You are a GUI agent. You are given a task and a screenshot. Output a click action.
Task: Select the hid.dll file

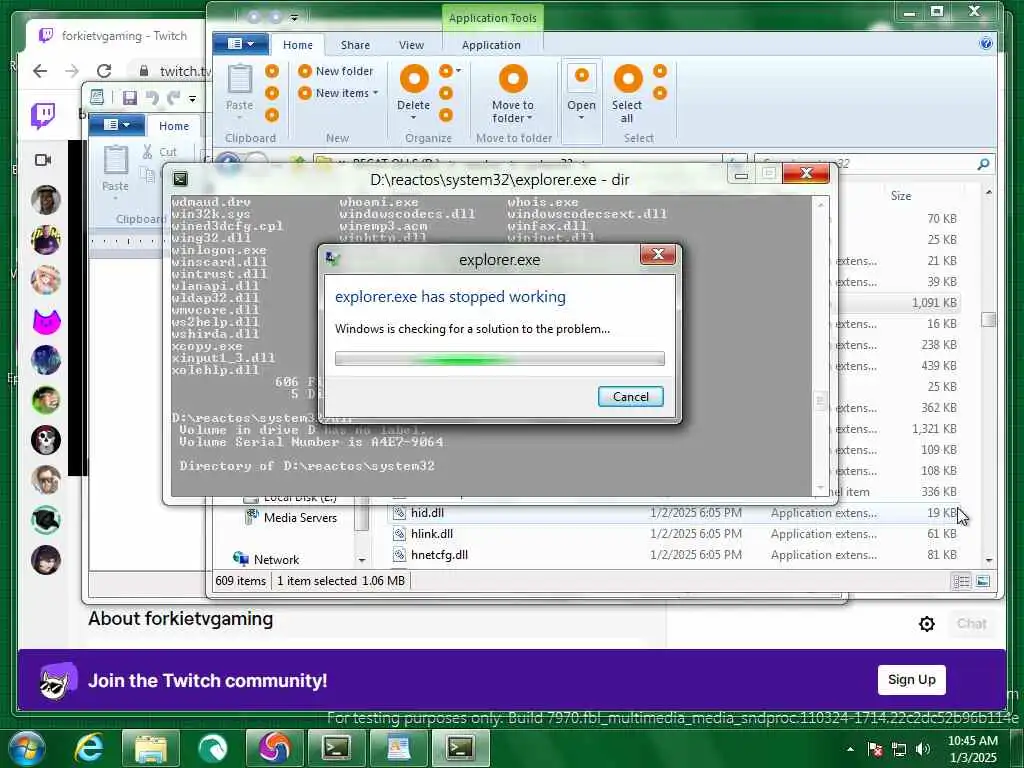(x=427, y=513)
